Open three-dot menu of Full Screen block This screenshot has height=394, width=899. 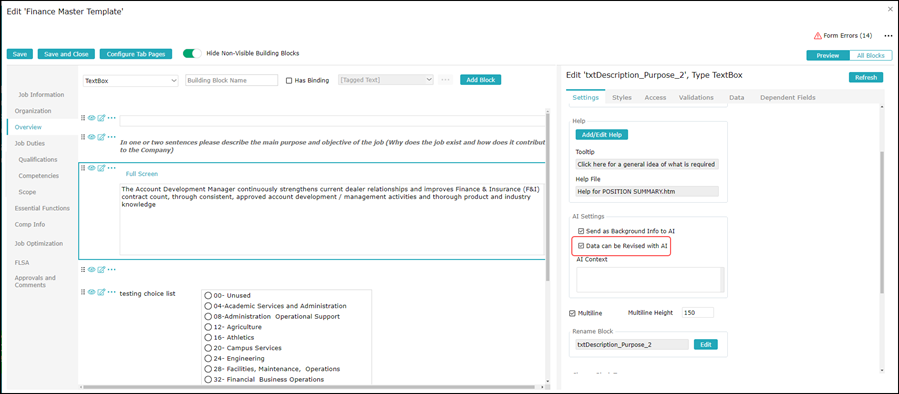pyautogui.click(x=112, y=167)
